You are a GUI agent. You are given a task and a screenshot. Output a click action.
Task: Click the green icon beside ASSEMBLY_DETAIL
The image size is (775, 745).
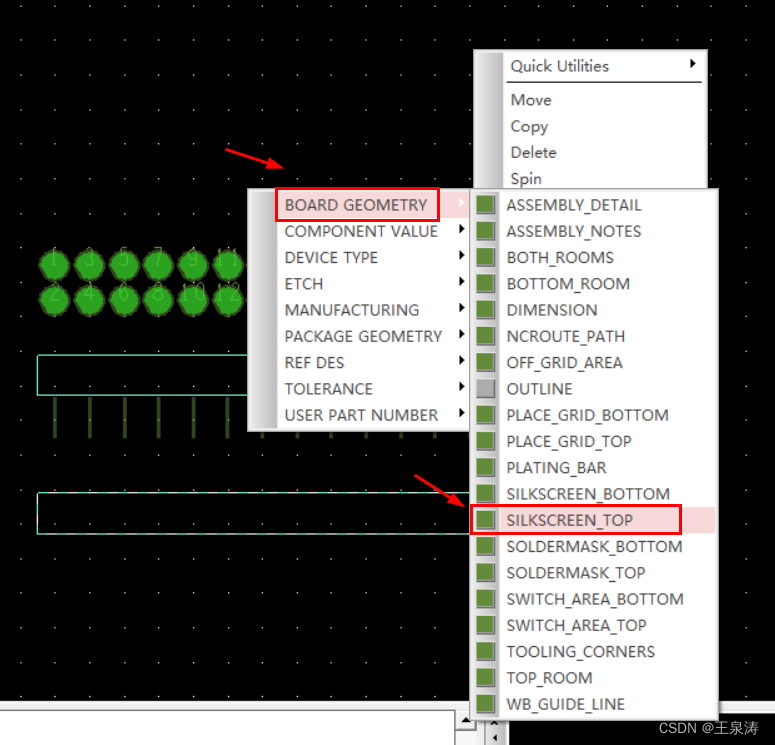pos(486,205)
